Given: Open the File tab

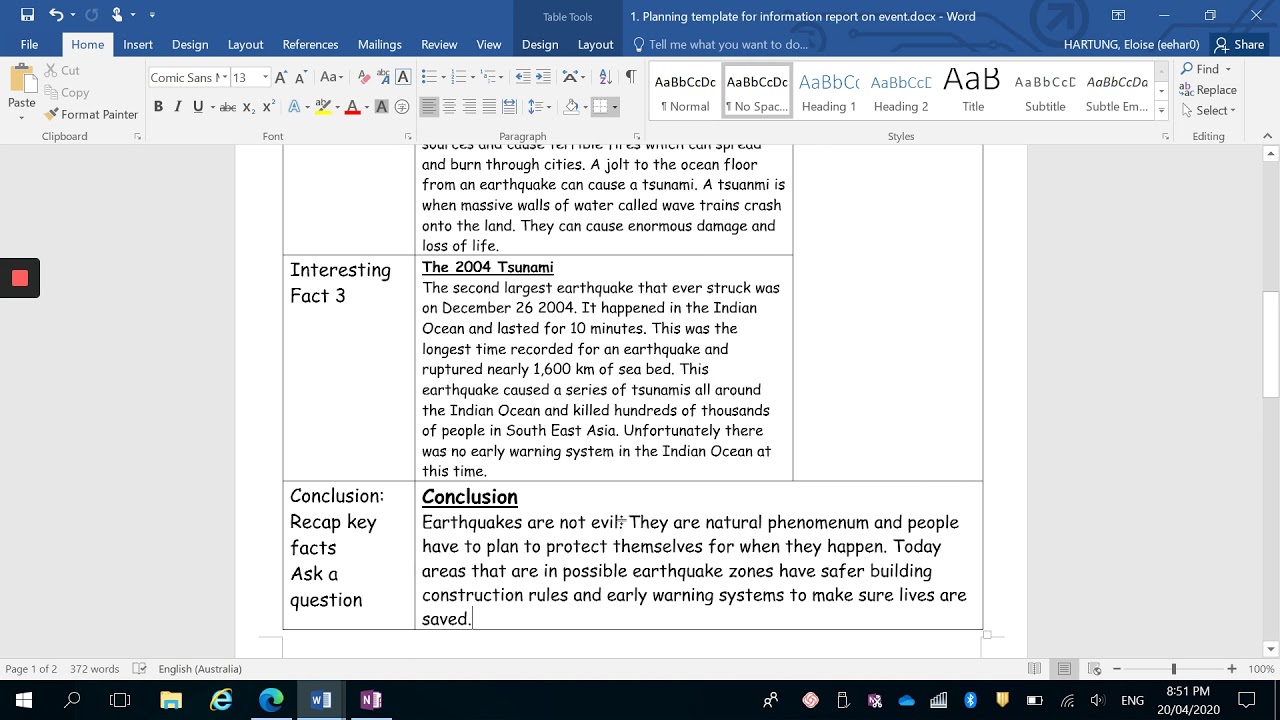Looking at the screenshot, I should pos(29,44).
